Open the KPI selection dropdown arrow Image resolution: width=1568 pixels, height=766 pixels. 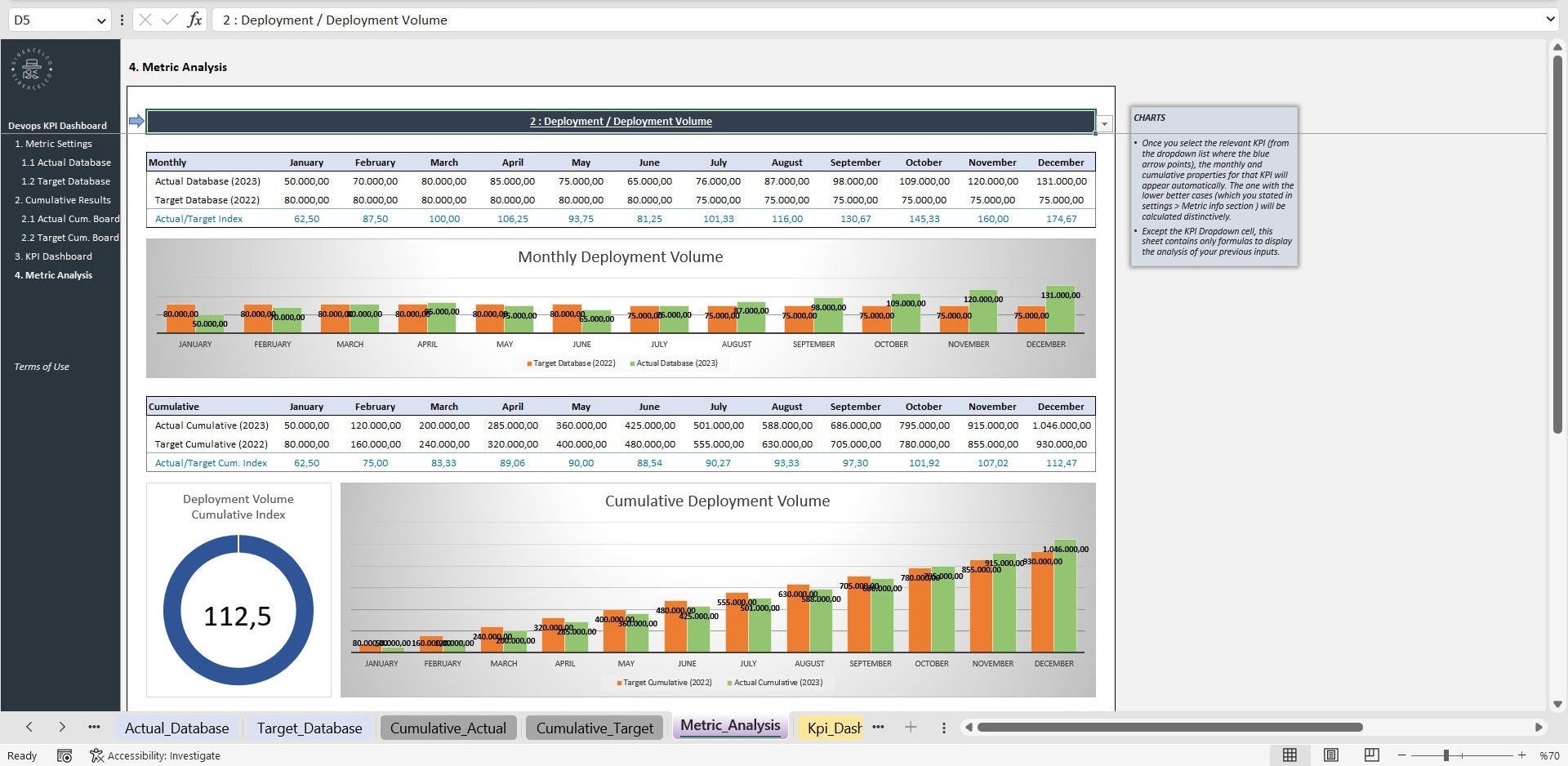pyautogui.click(x=1104, y=122)
